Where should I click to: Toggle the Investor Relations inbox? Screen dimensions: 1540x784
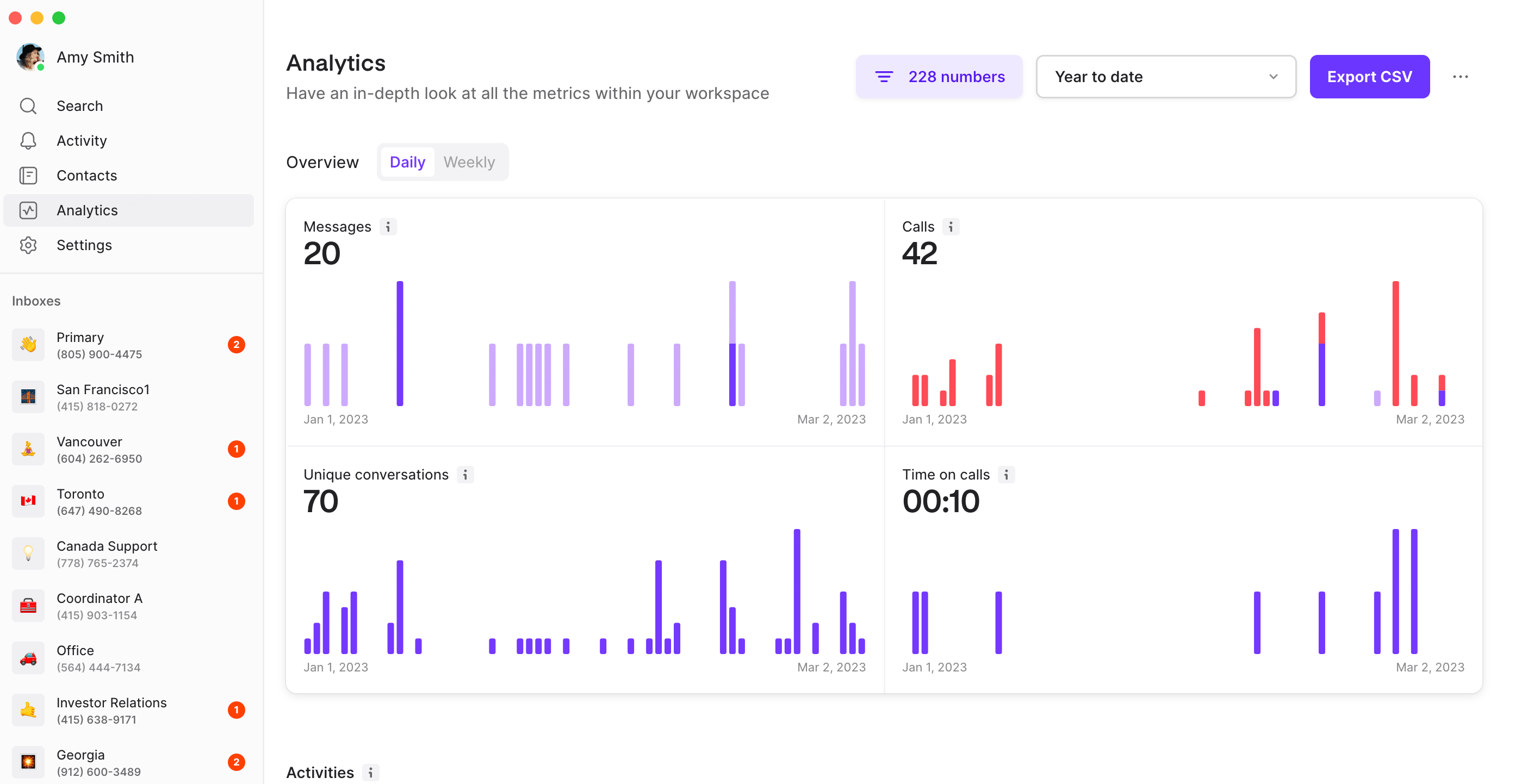tap(130, 710)
